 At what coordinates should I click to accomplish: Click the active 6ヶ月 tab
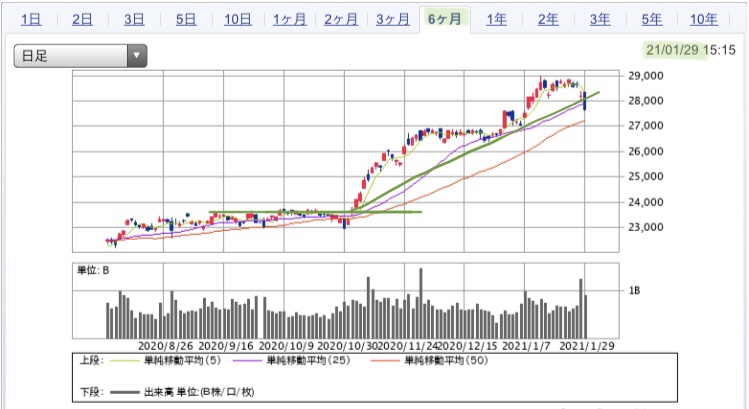point(445,20)
